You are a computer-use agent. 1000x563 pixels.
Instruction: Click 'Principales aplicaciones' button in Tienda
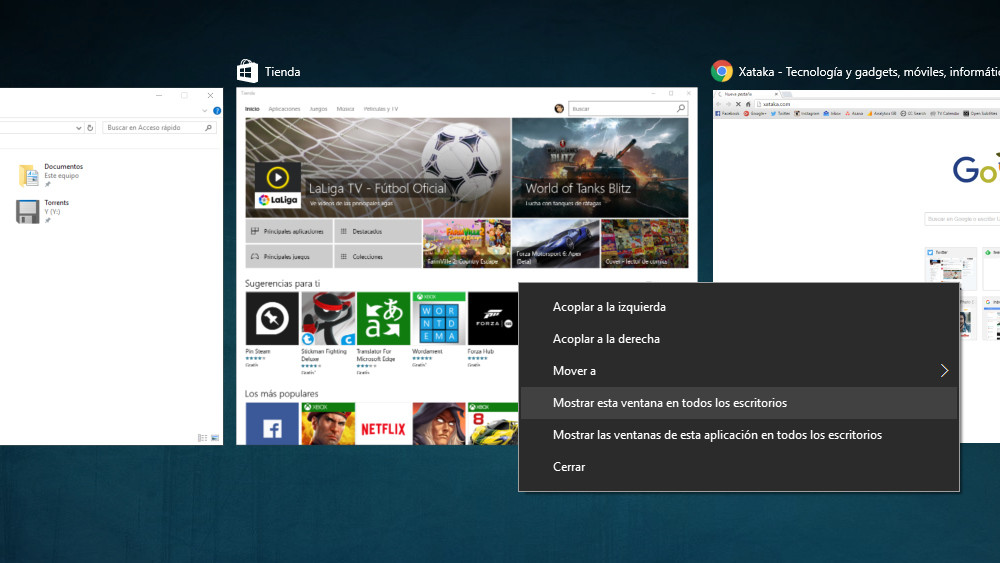pos(289,231)
